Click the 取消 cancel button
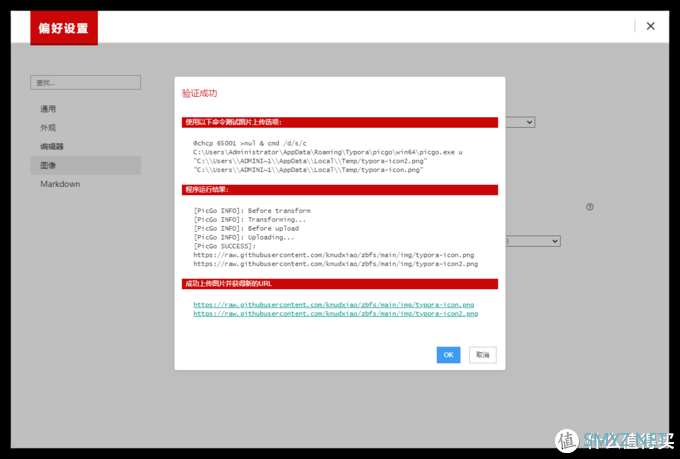Screen dimensions: 680x459 pyautogui.click(x=483, y=355)
